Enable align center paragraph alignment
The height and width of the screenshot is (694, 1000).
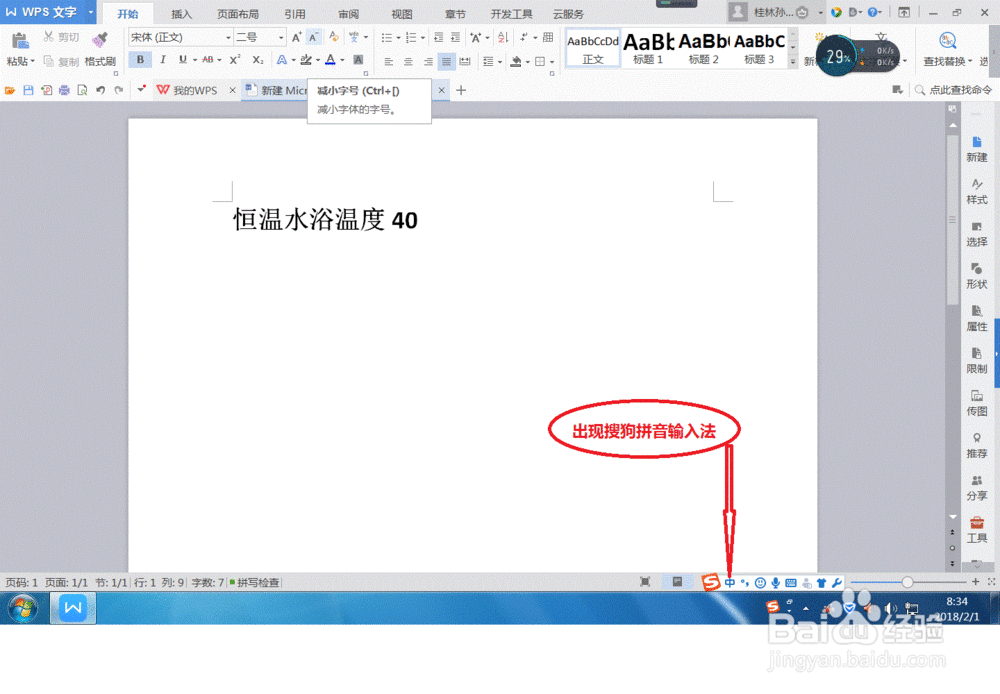coord(408,62)
